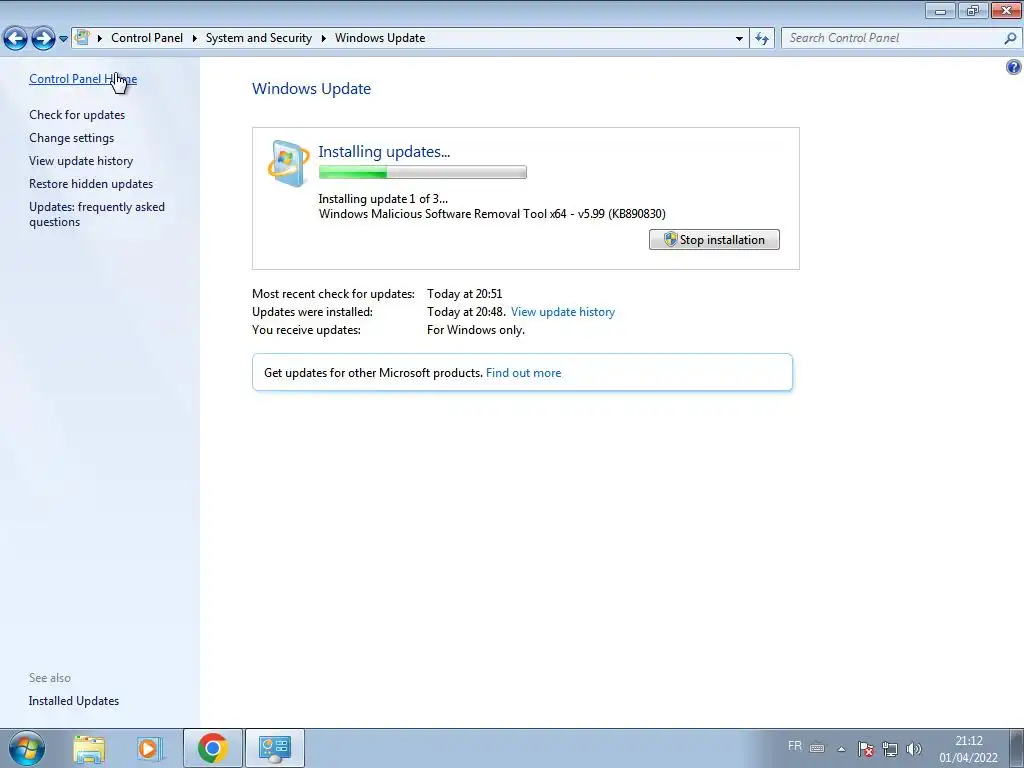This screenshot has height=768, width=1024.
Task: Open Change settings
Action: click(72, 138)
